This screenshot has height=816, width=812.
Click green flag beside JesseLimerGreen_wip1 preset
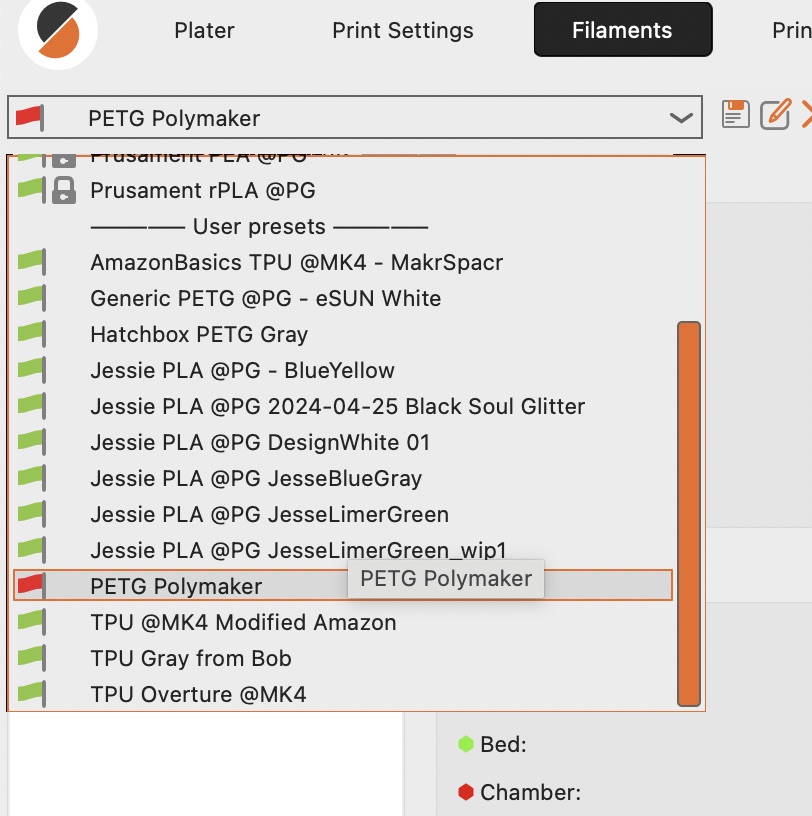pyautogui.click(x=31, y=549)
